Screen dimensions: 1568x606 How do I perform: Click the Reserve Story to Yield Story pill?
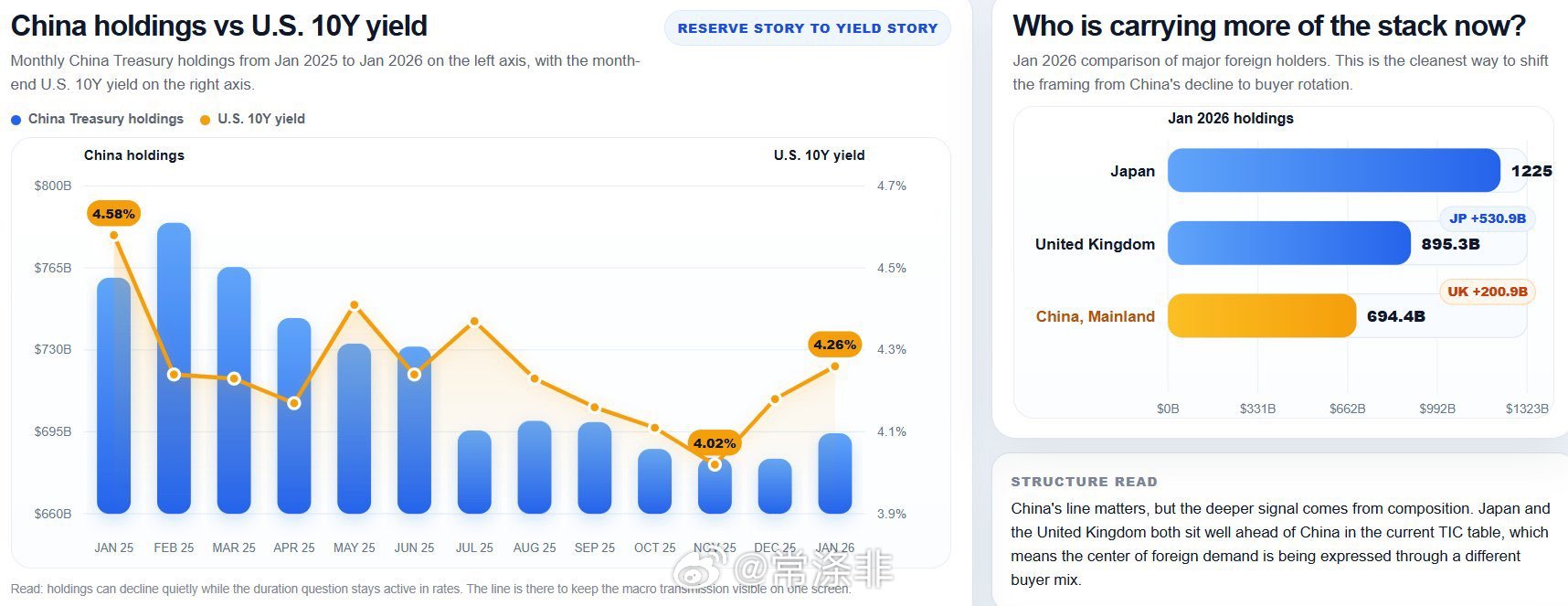click(x=807, y=28)
